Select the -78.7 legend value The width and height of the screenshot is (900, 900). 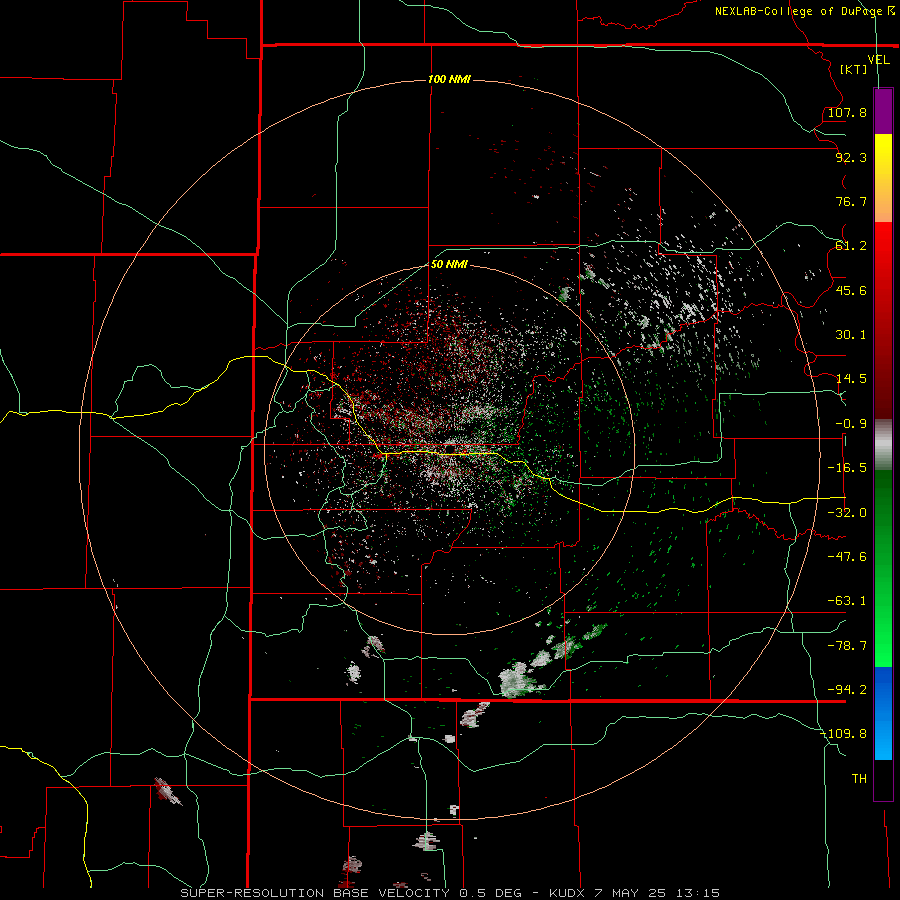click(x=847, y=646)
